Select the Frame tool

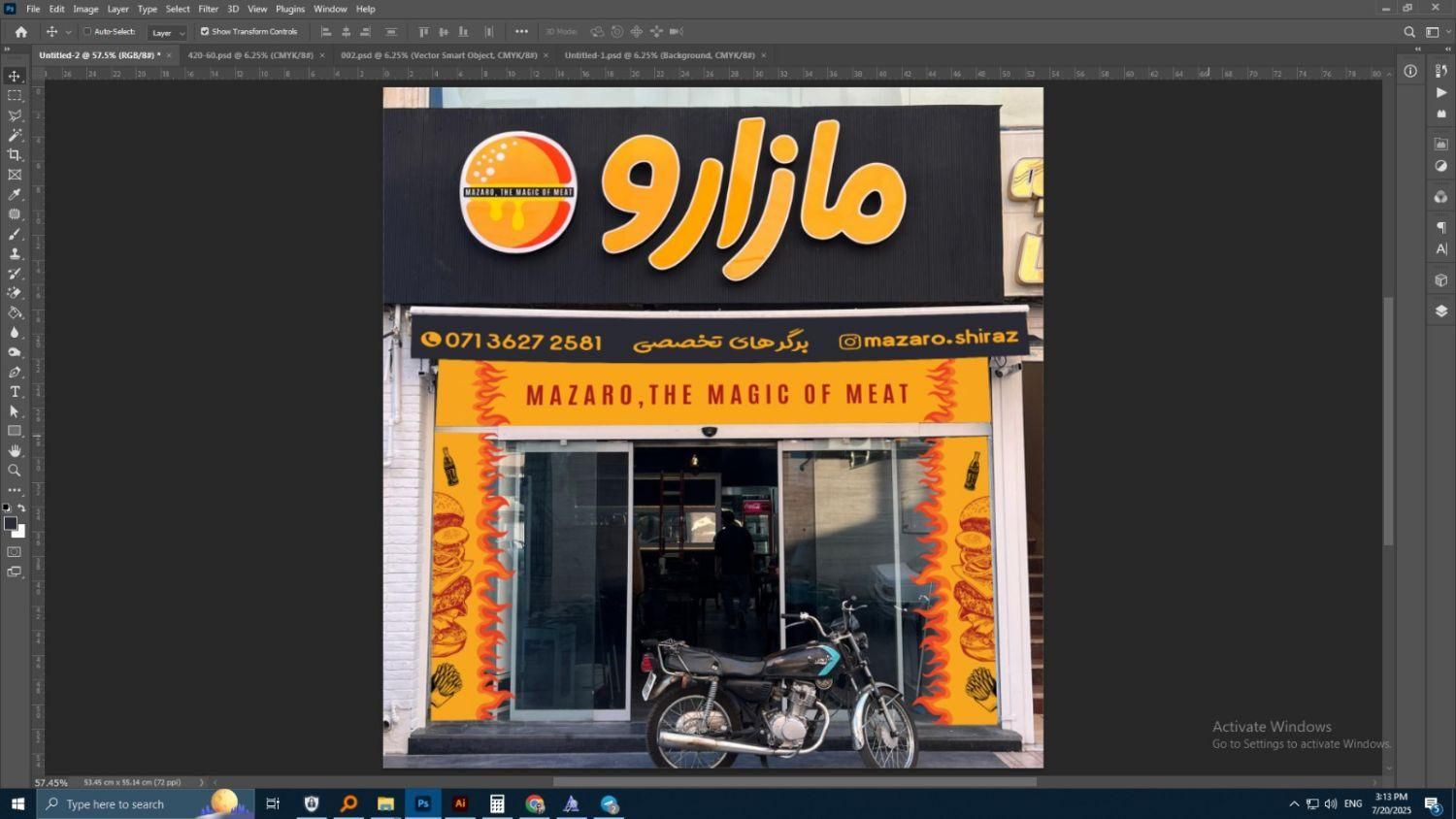coord(15,175)
